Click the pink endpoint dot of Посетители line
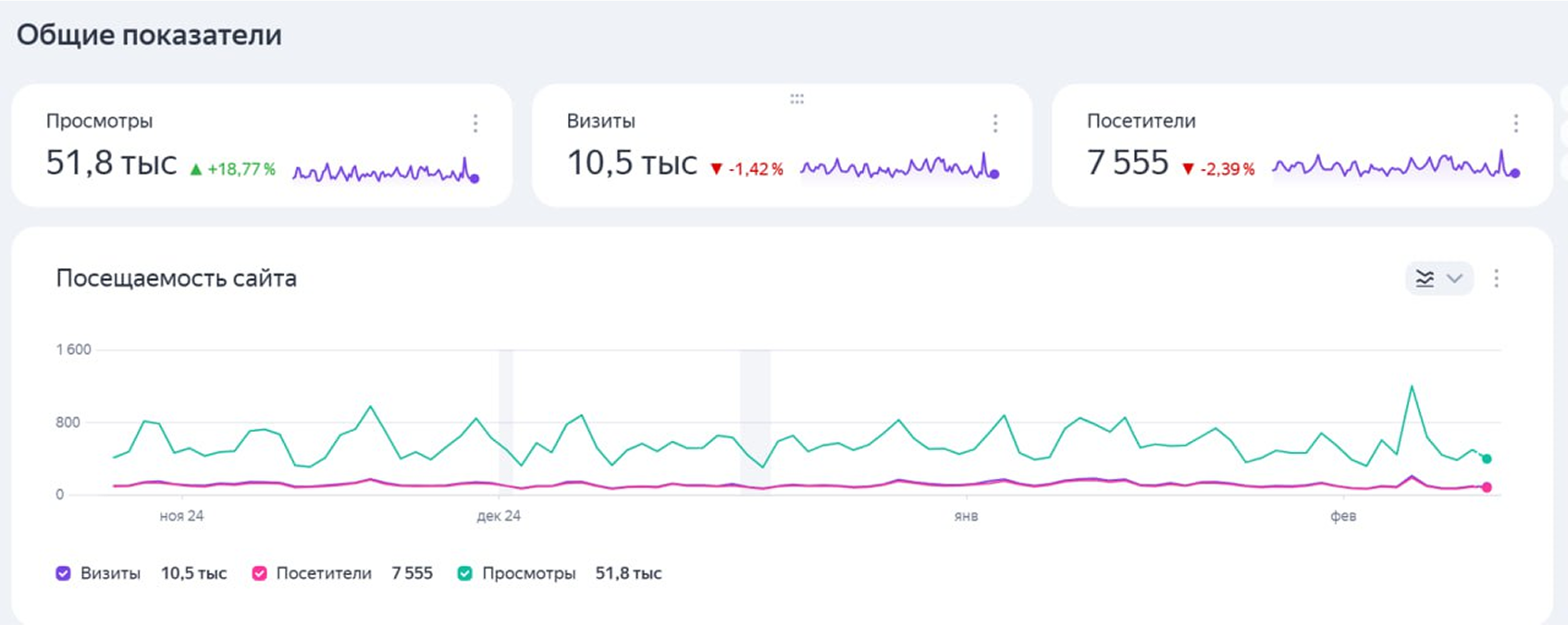This screenshot has height=625, width=1568. (x=1487, y=487)
